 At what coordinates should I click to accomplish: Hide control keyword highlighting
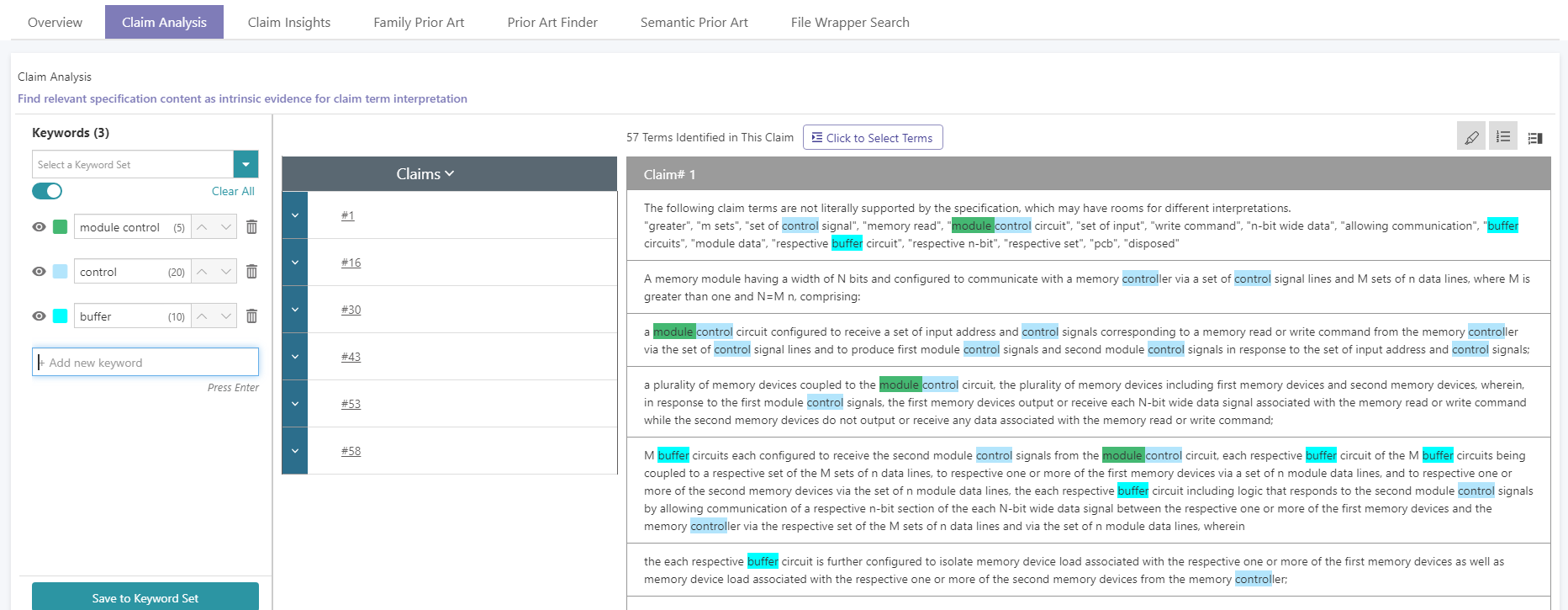point(39,272)
